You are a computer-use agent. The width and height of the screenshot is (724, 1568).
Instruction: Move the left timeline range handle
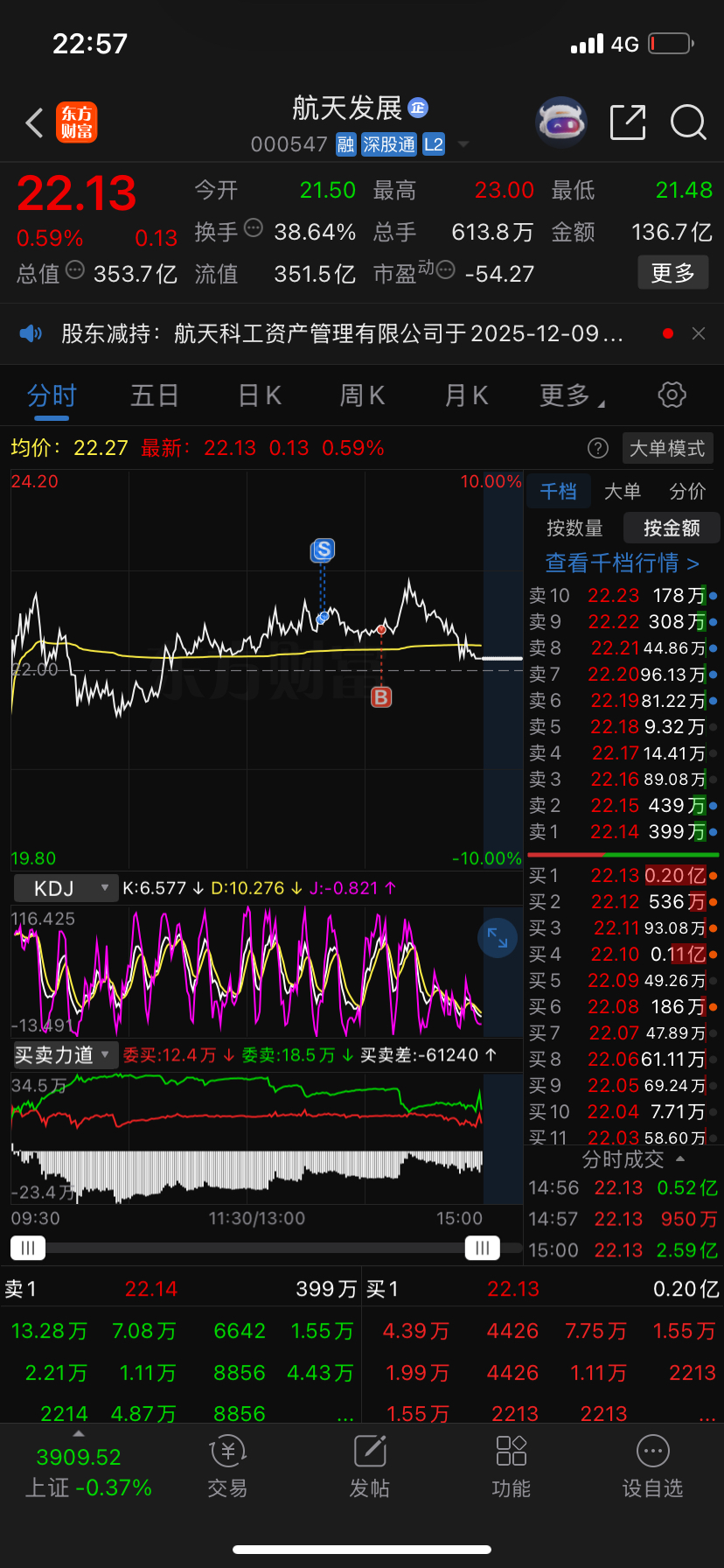click(27, 1248)
